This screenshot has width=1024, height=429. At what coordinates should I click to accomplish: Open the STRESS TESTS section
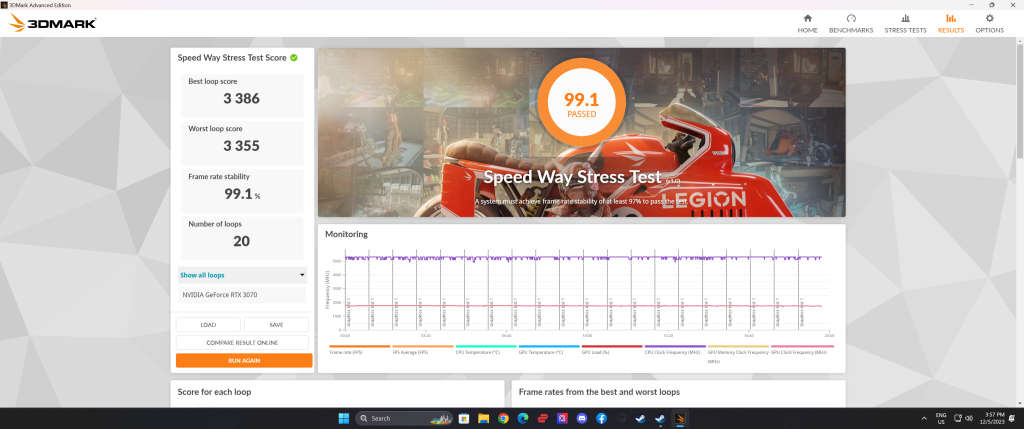tap(905, 24)
